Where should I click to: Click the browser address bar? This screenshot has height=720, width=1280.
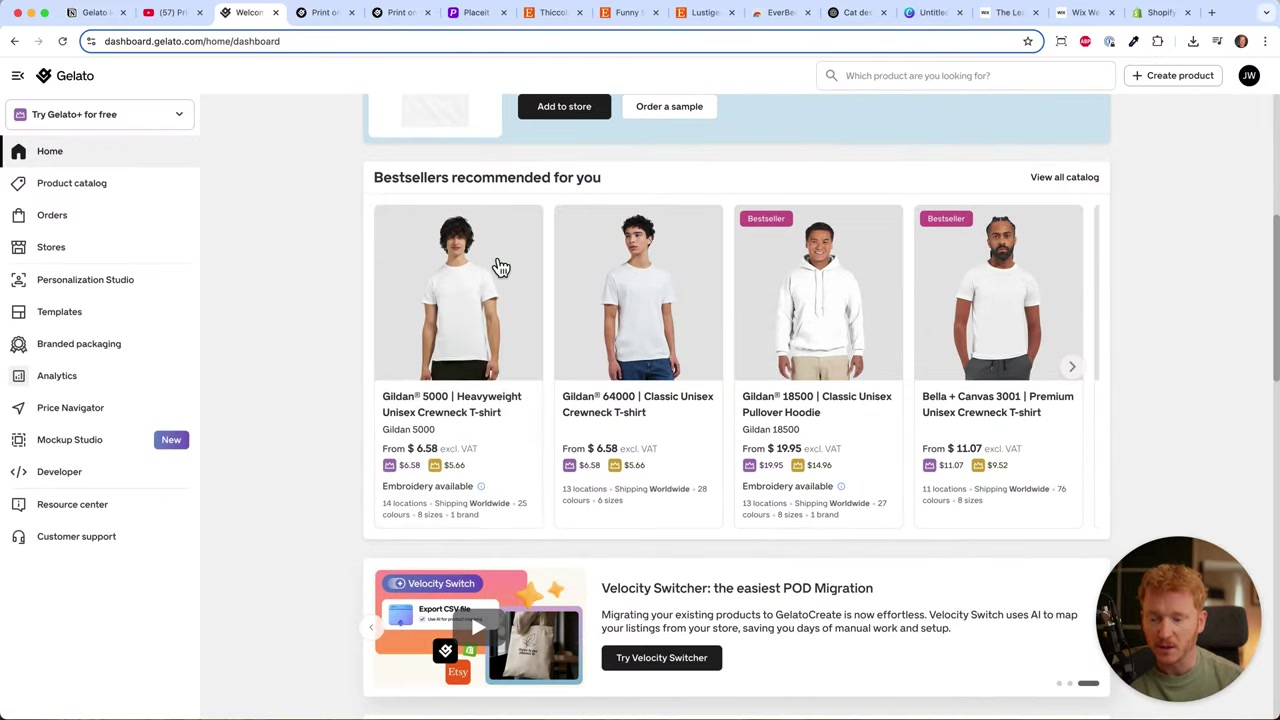(x=560, y=41)
